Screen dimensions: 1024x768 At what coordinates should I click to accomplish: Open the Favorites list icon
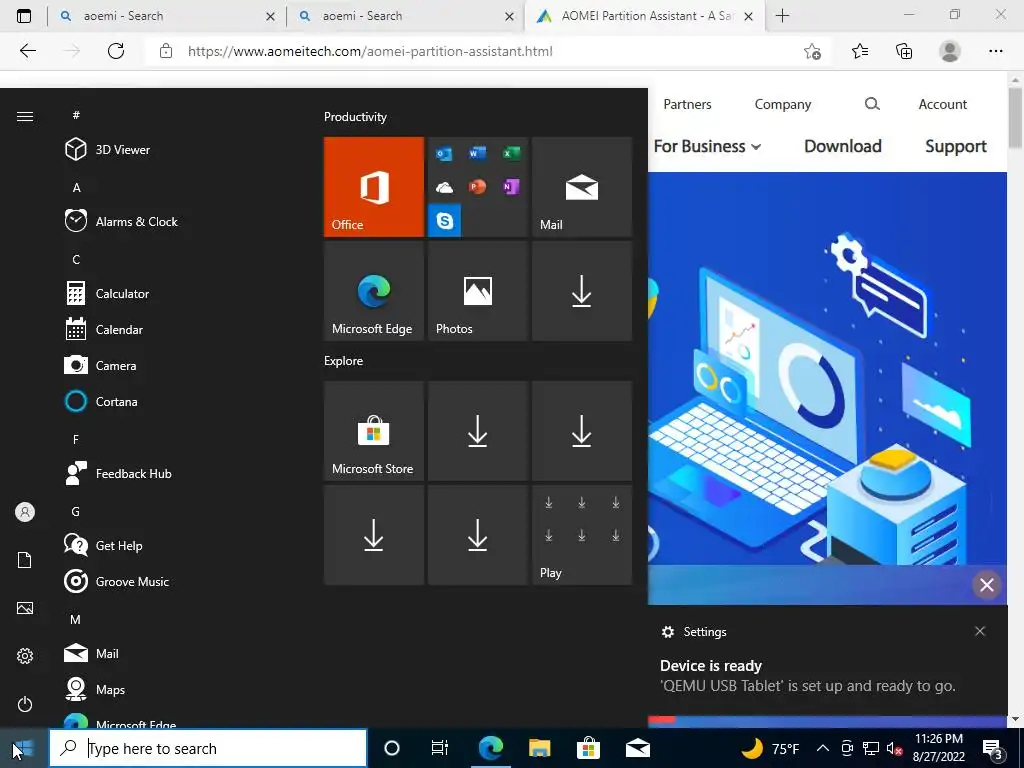pos(860,51)
